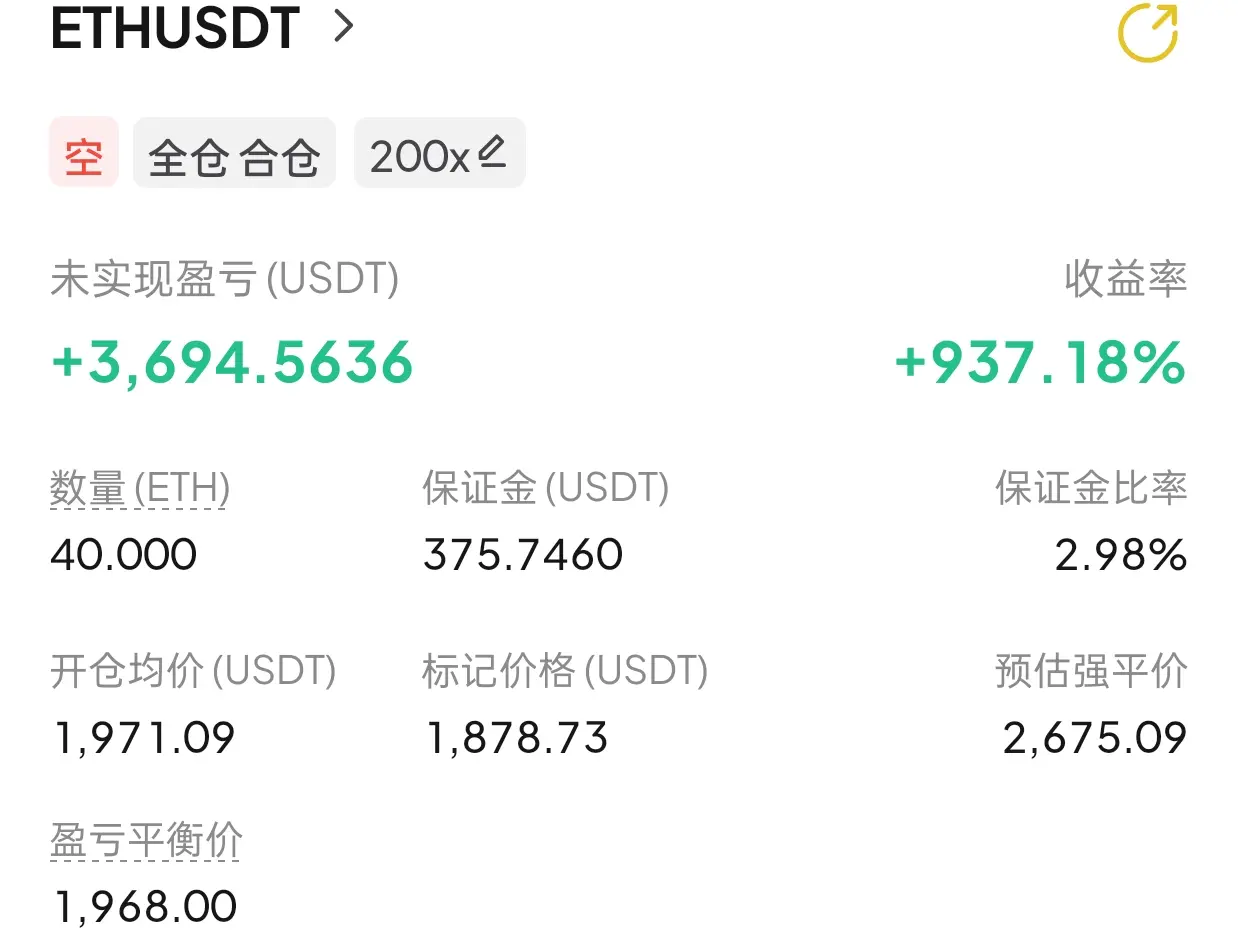This screenshot has width=1238, height=945.
Task: Tap the average open price 1,971.09
Action: click(x=143, y=738)
